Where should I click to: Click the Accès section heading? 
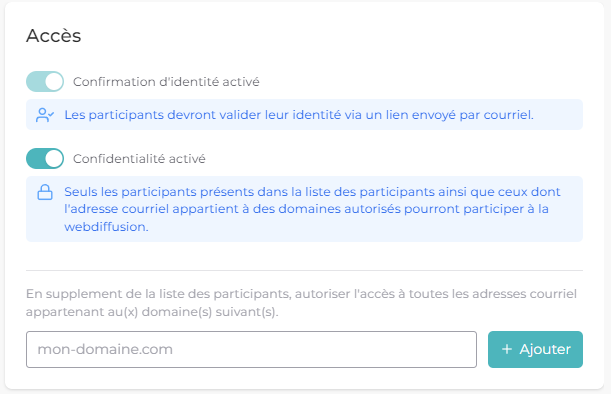[54, 36]
